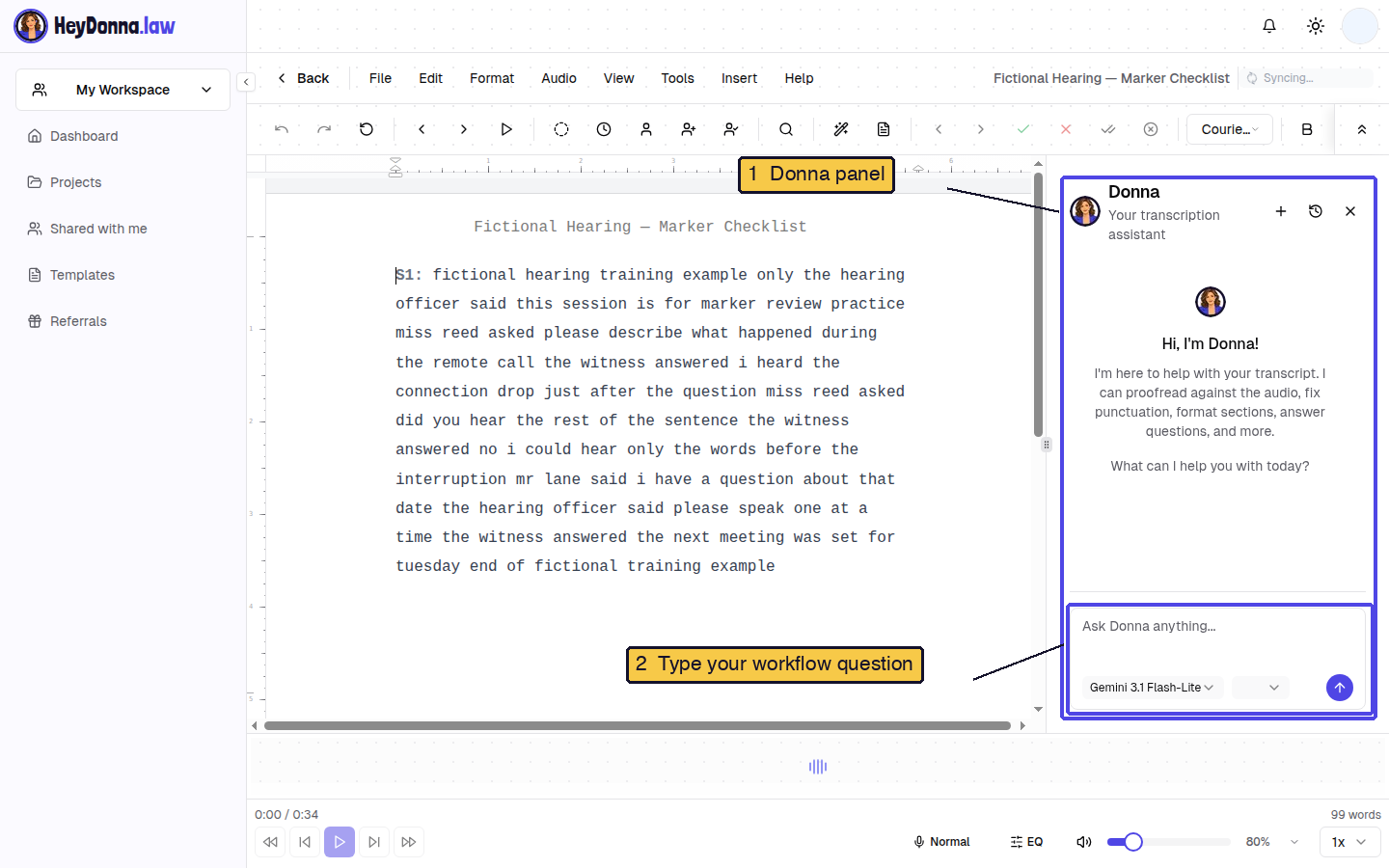Open the Insert menu
Viewport: 1389px width, 868px height.
point(739,78)
